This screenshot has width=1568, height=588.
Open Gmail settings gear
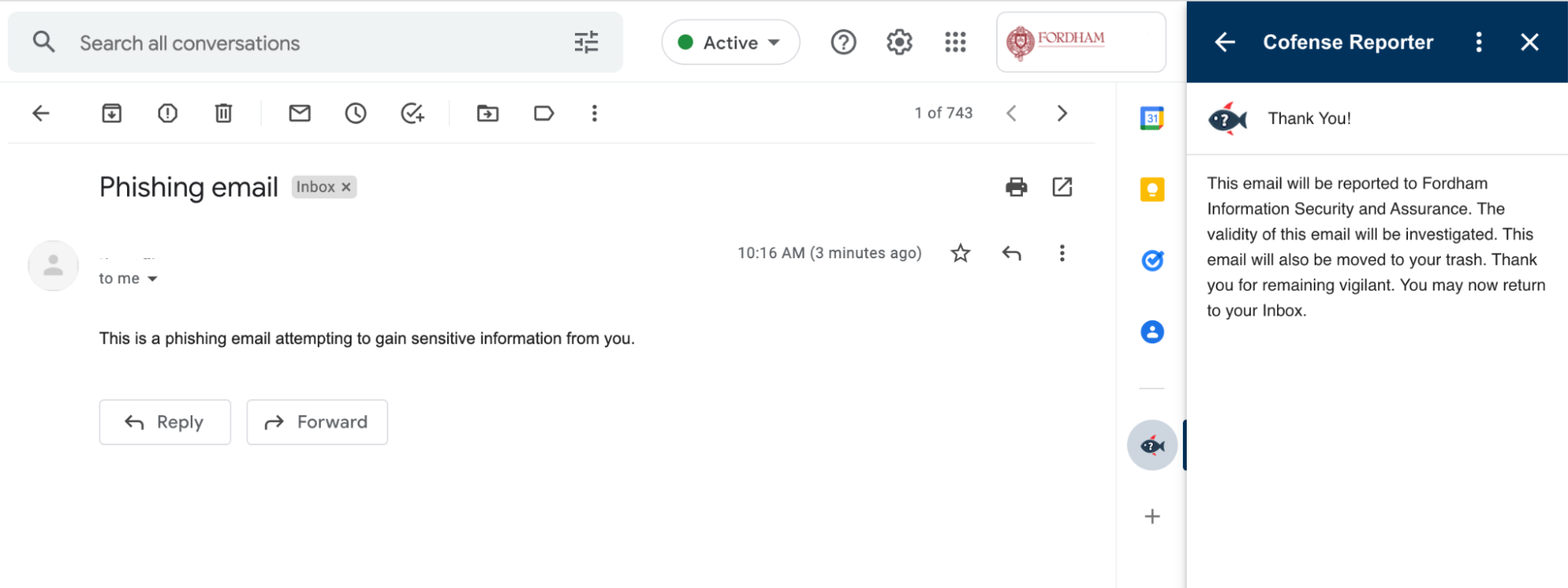click(899, 42)
